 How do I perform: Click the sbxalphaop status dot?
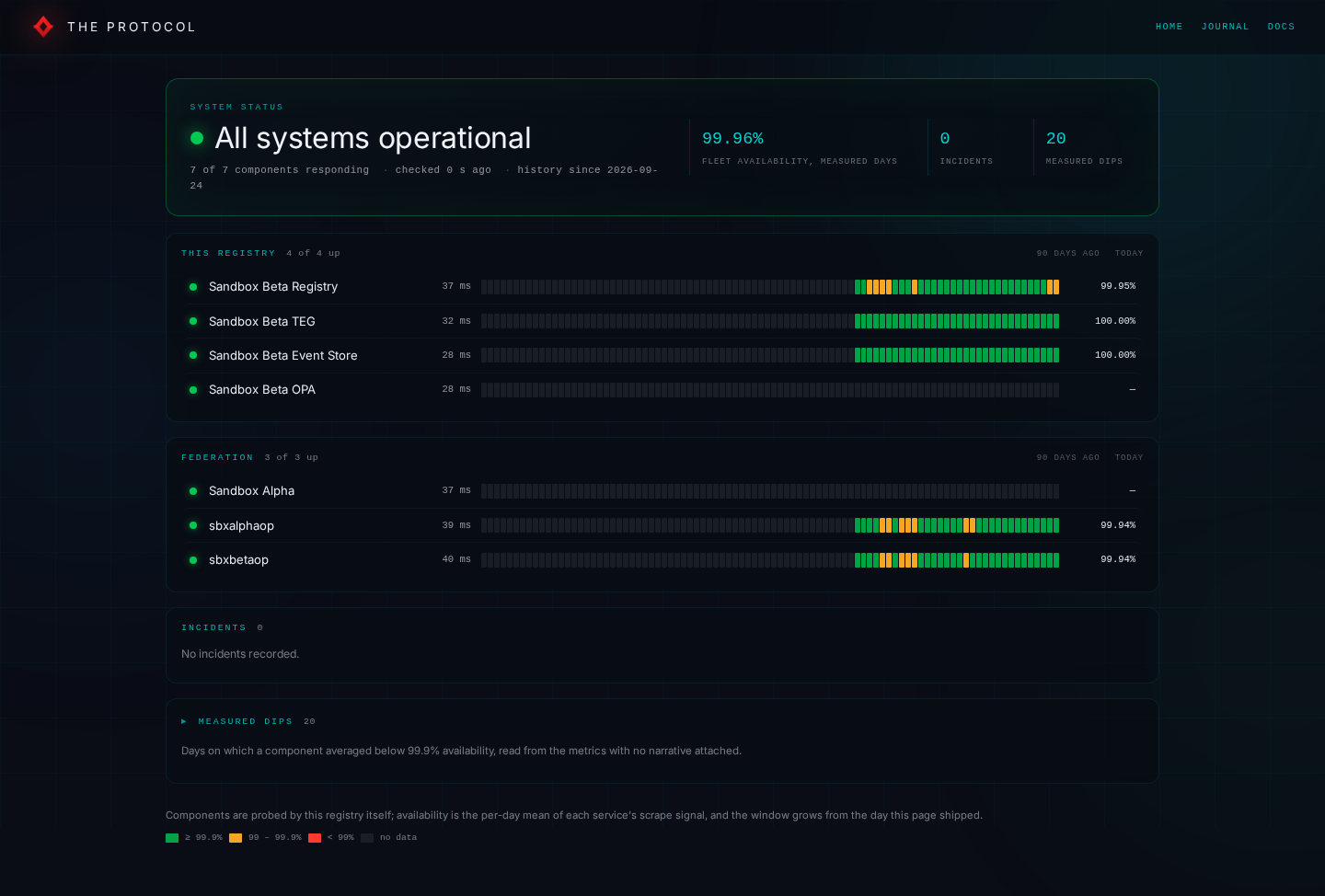193,525
